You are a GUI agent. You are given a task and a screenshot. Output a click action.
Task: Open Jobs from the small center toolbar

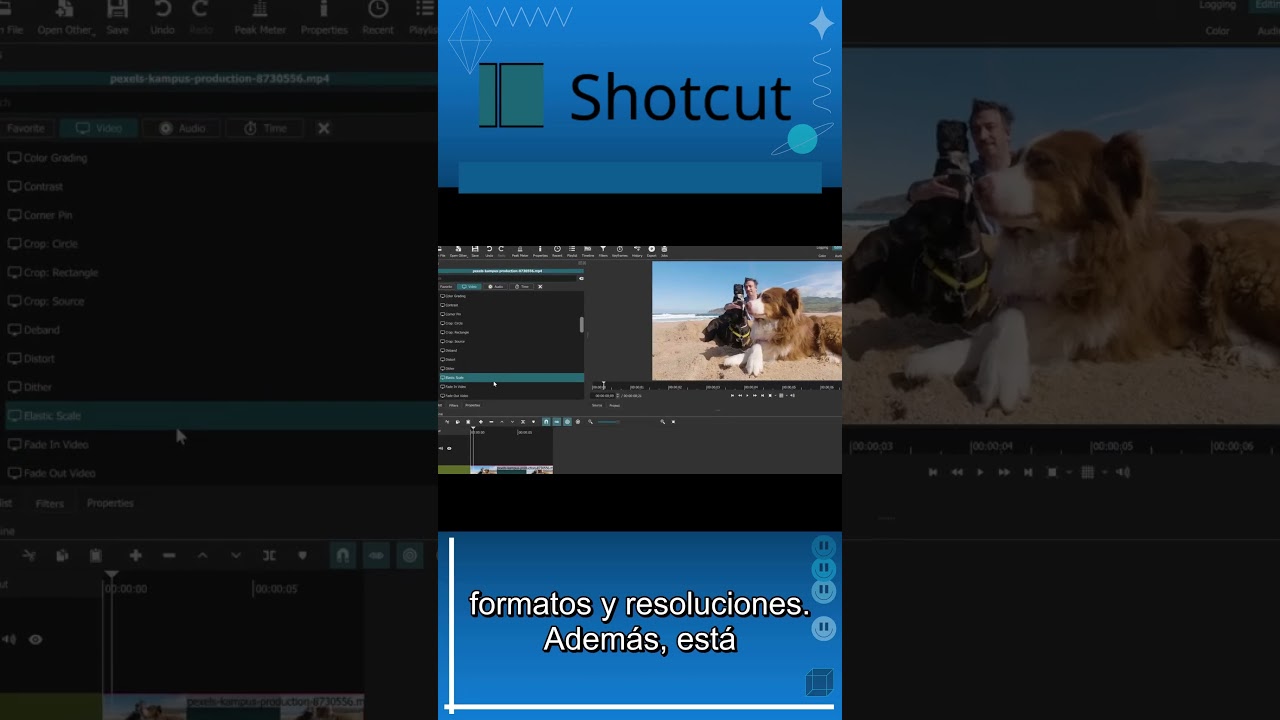point(664,251)
